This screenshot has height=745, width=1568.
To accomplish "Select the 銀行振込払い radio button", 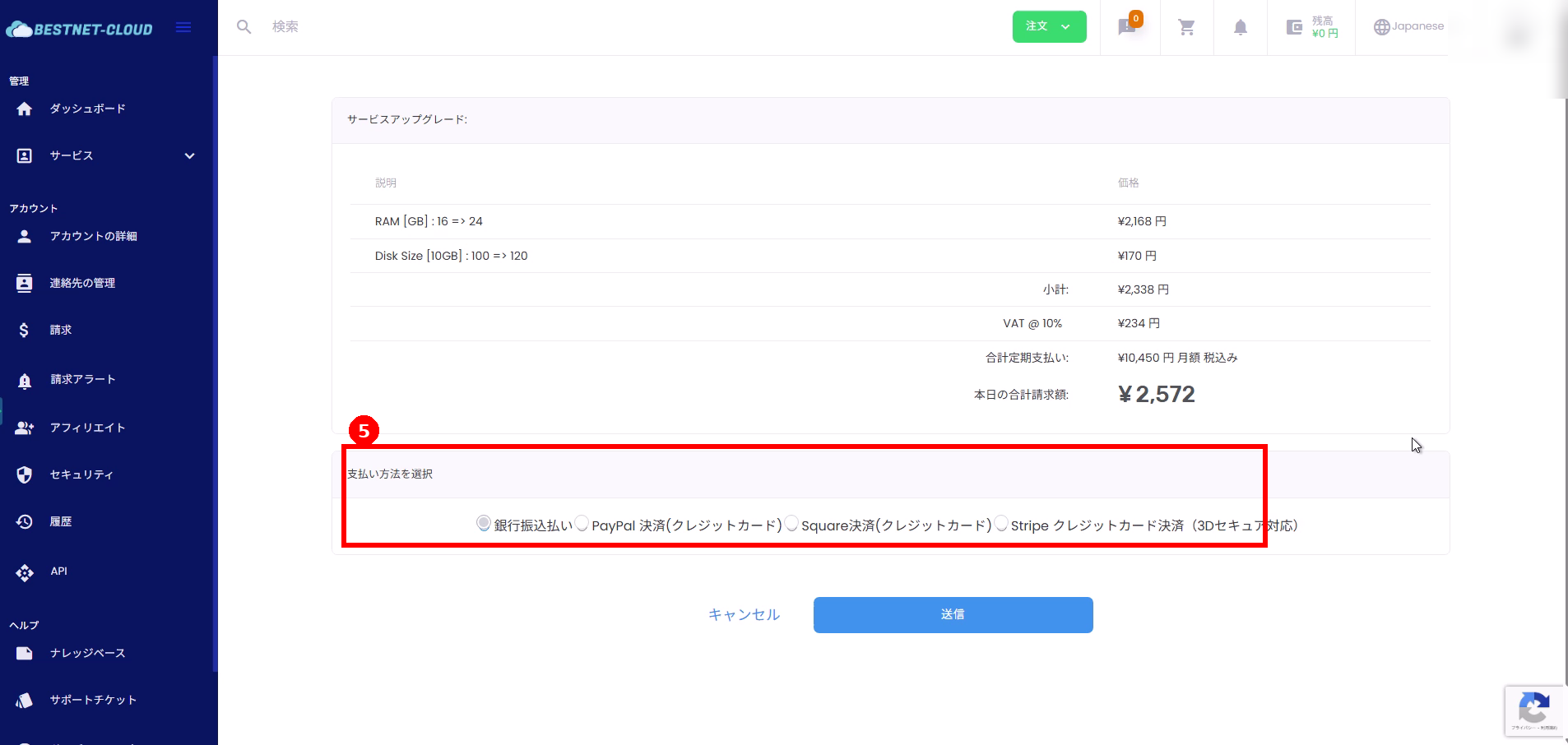I will pos(484,524).
